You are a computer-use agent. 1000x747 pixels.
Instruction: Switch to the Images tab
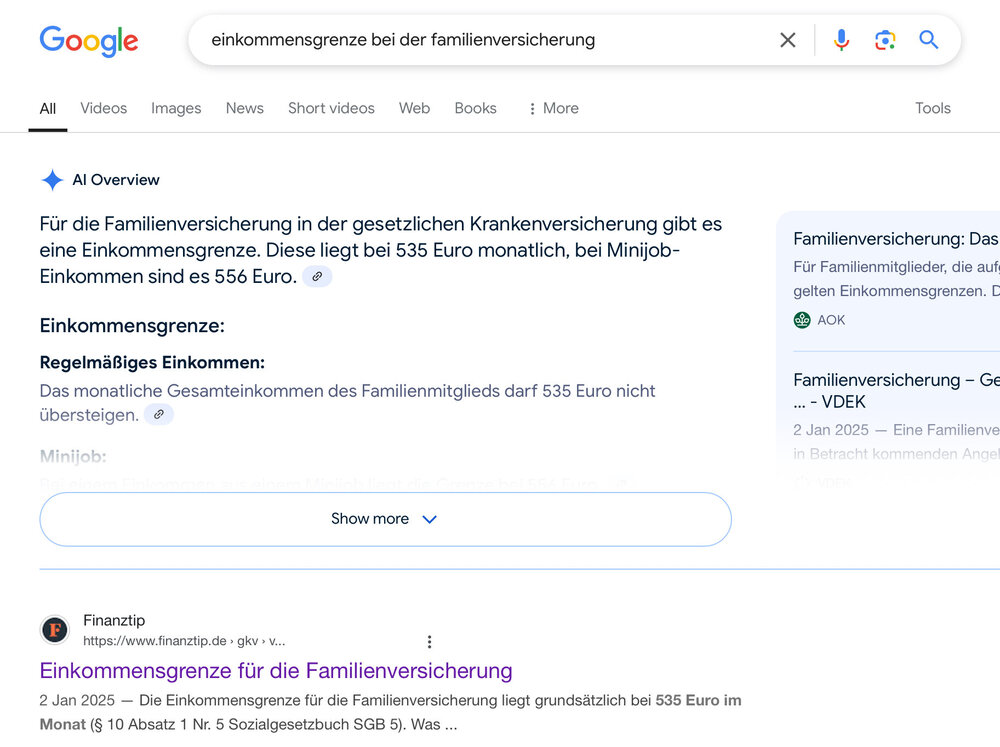176,108
